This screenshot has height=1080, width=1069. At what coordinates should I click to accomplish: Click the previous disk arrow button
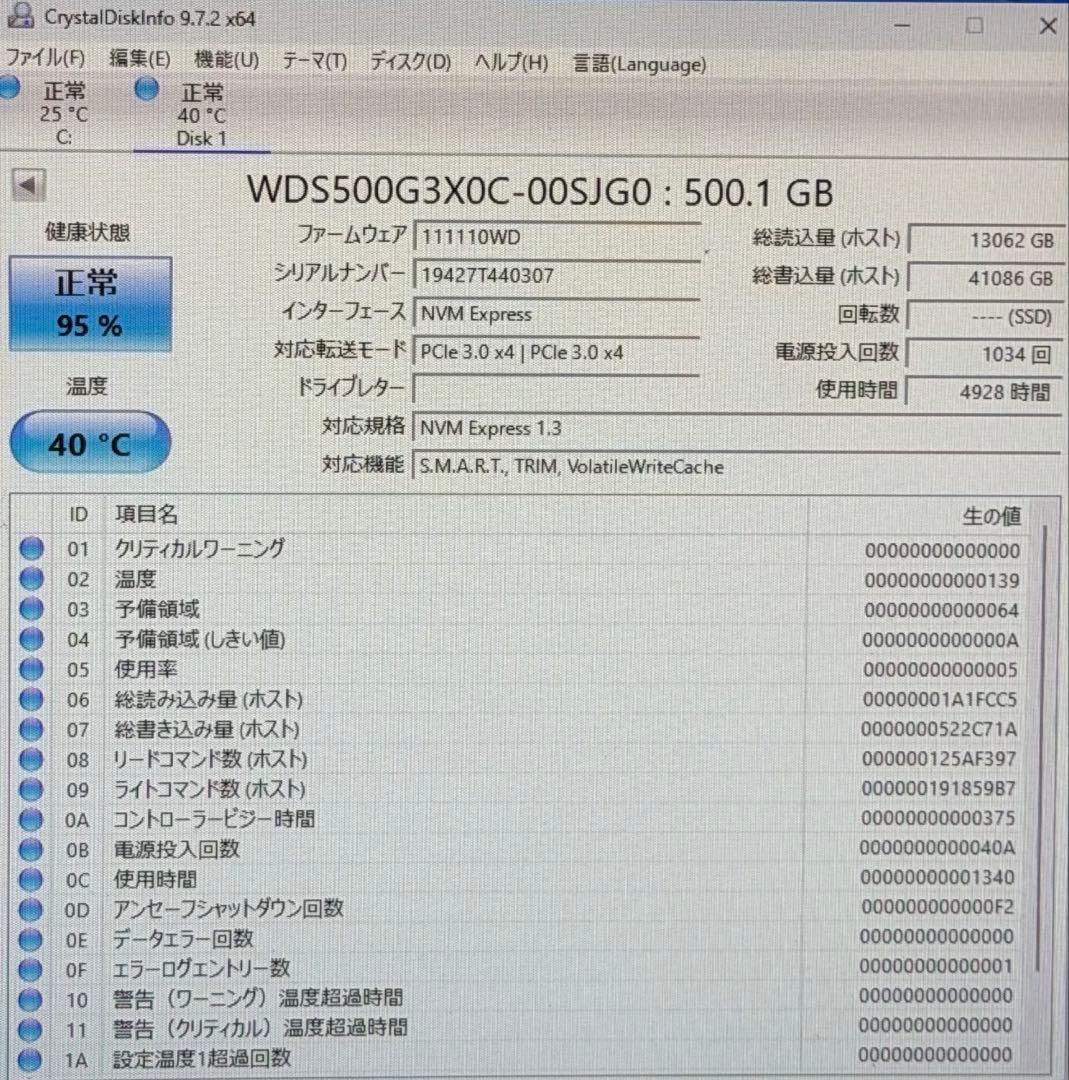29,186
